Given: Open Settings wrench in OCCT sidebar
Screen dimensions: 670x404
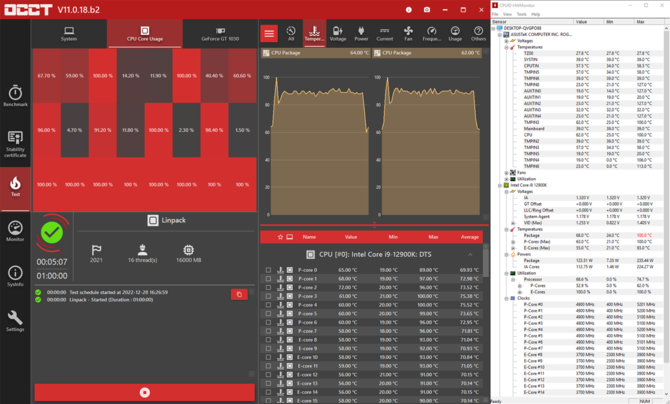Looking at the screenshot, I should [15, 321].
